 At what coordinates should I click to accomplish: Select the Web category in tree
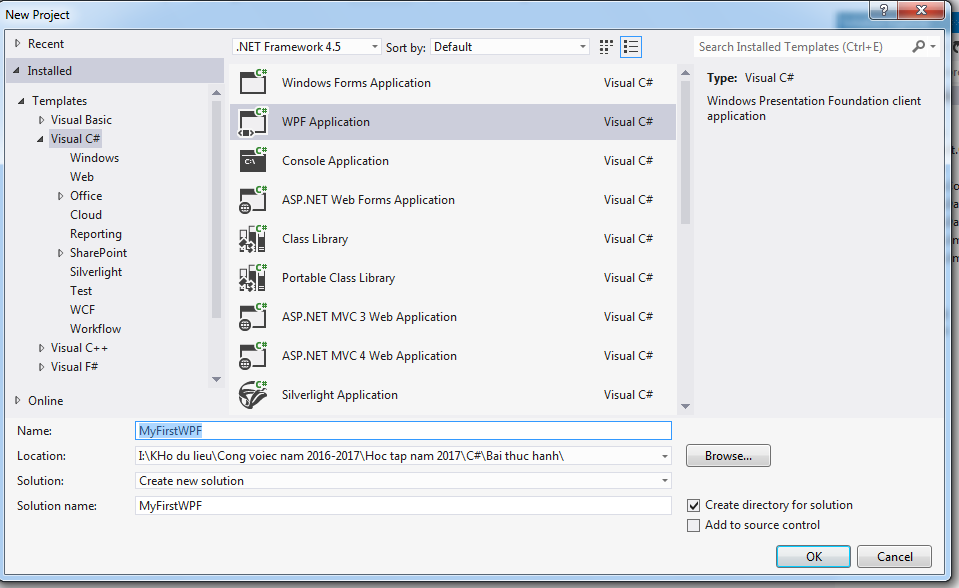(x=82, y=177)
